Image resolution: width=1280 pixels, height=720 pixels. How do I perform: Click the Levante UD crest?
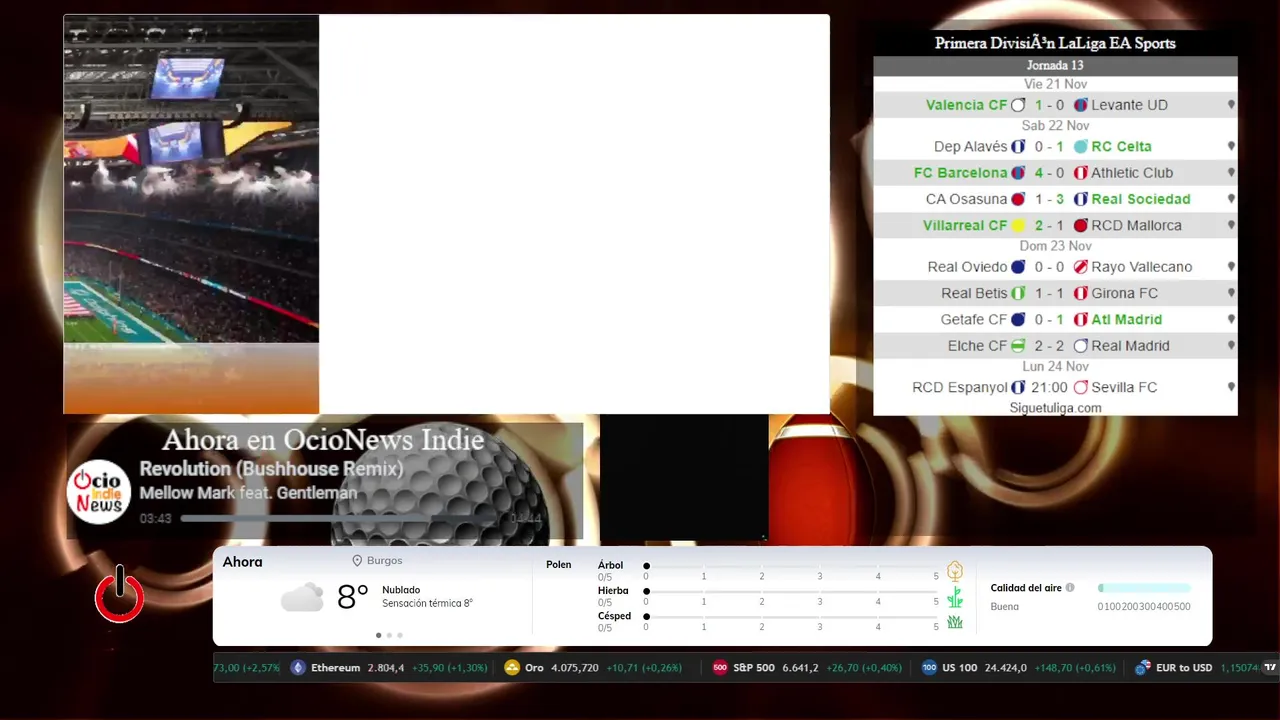point(1081,105)
